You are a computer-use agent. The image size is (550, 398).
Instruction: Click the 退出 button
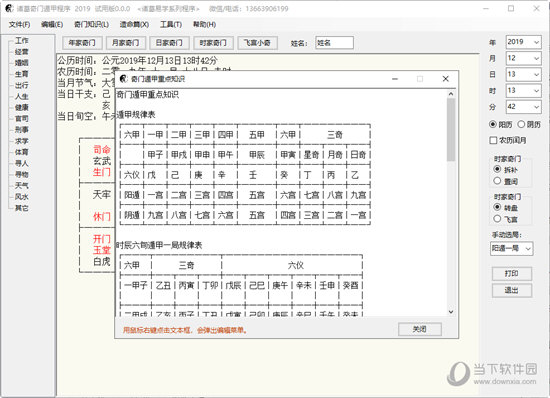(x=511, y=290)
